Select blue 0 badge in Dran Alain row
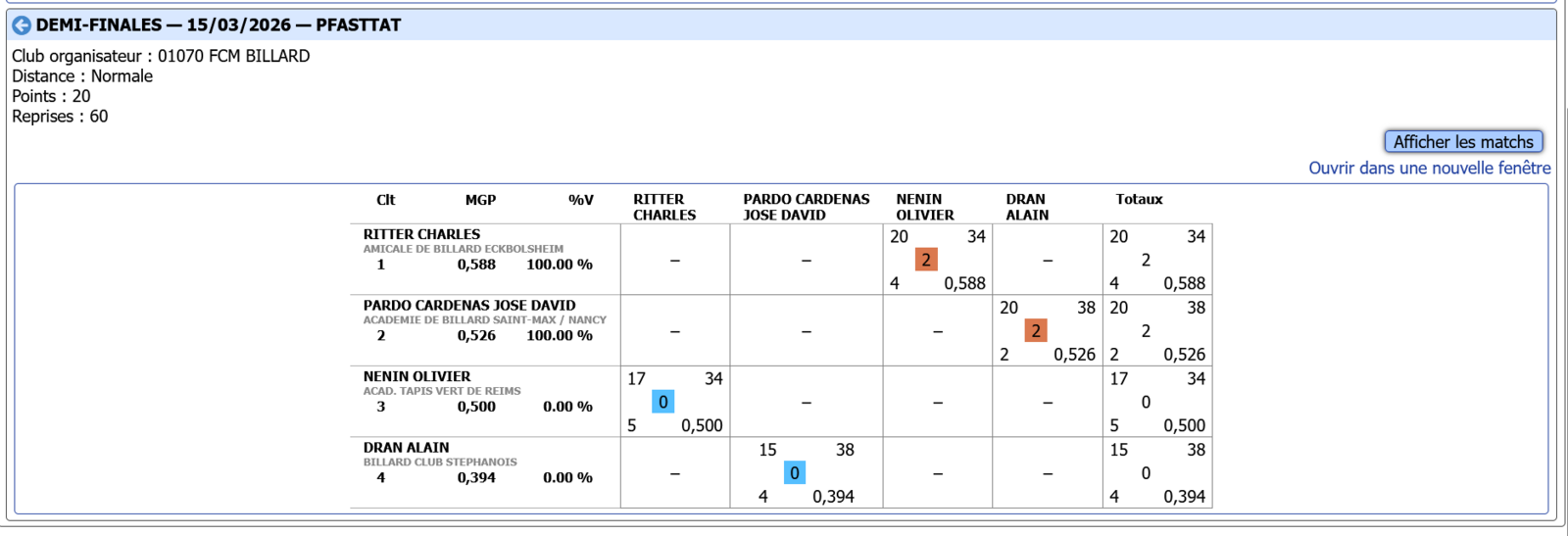This screenshot has width=1568, height=536. coord(795,473)
